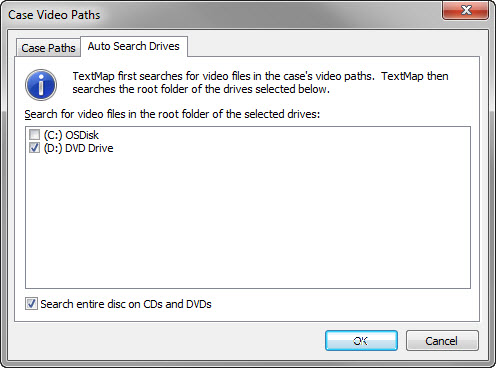
Task: Enable the (C:) OSDisk checkbox
Action: pyautogui.click(x=34, y=135)
